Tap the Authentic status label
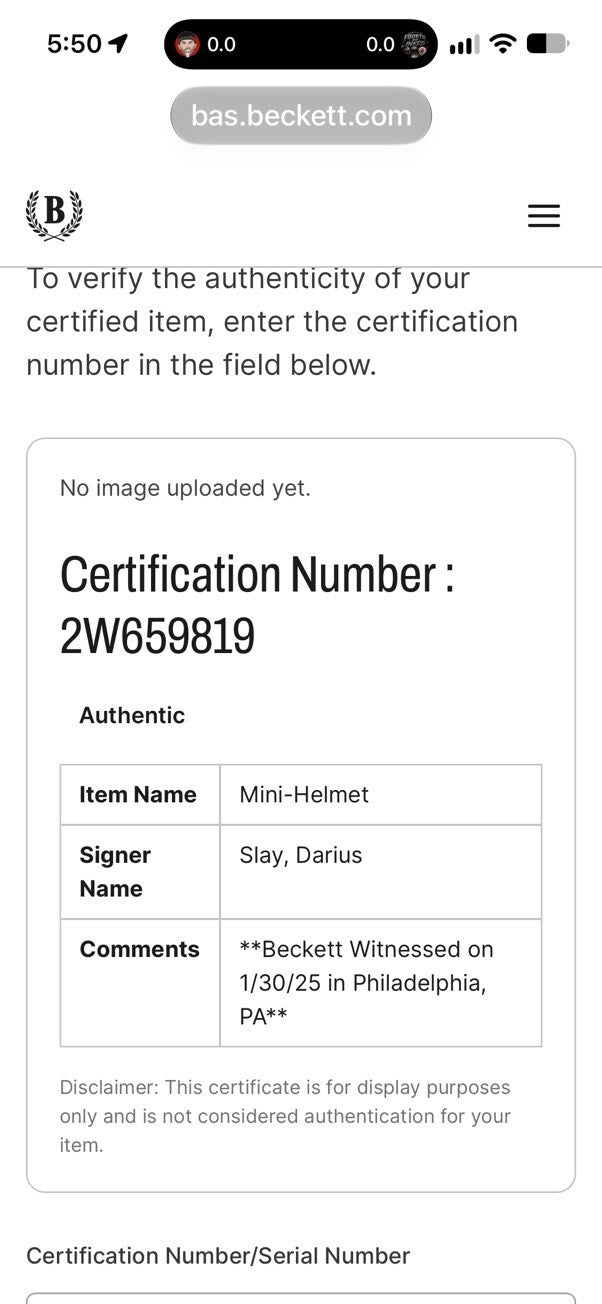Viewport: 602px width, 1304px height. pyautogui.click(x=132, y=715)
